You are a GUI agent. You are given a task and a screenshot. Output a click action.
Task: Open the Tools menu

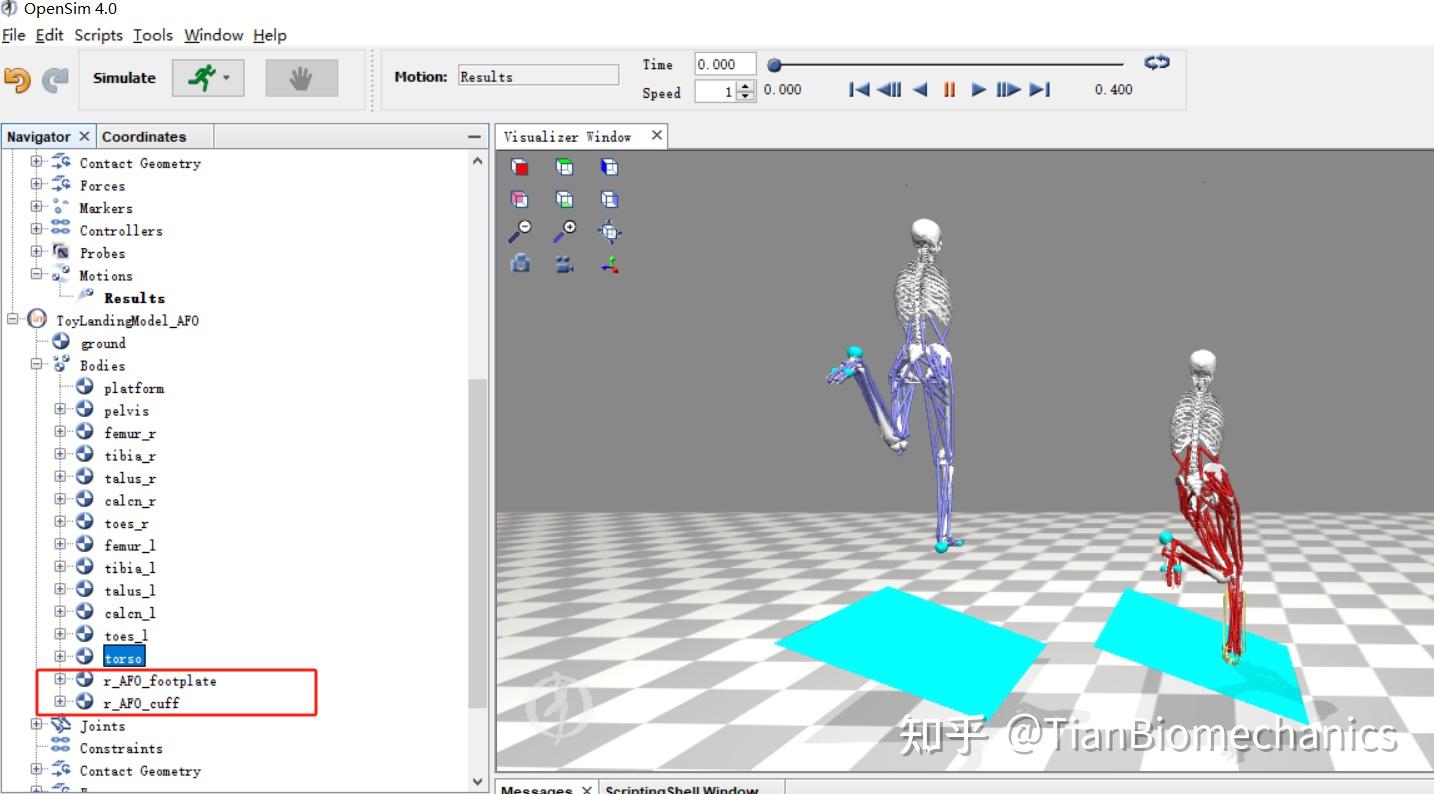coord(153,35)
